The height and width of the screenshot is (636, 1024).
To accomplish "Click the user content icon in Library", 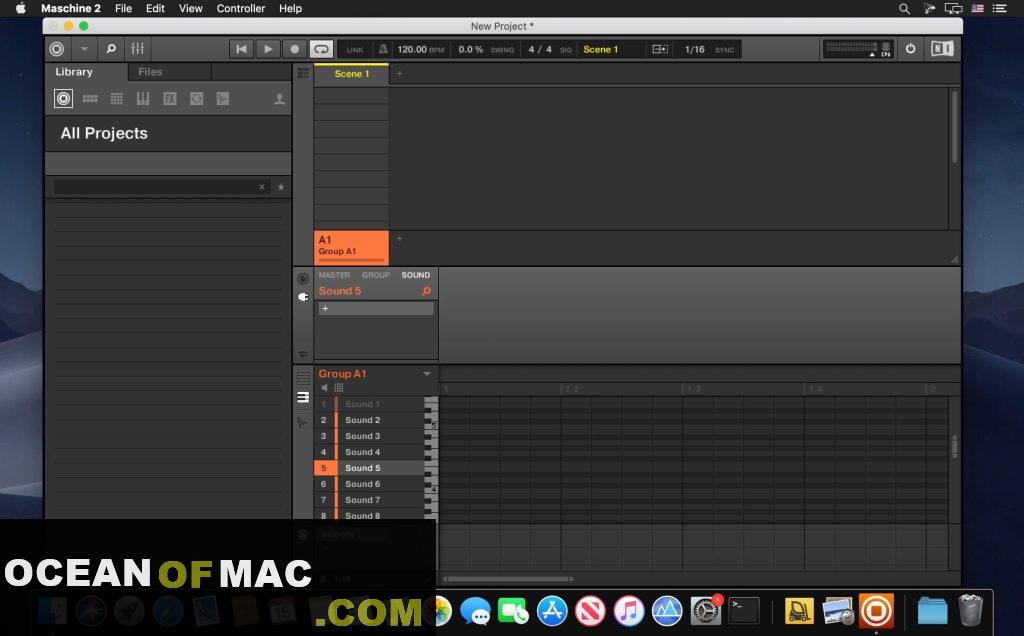I will (279, 99).
